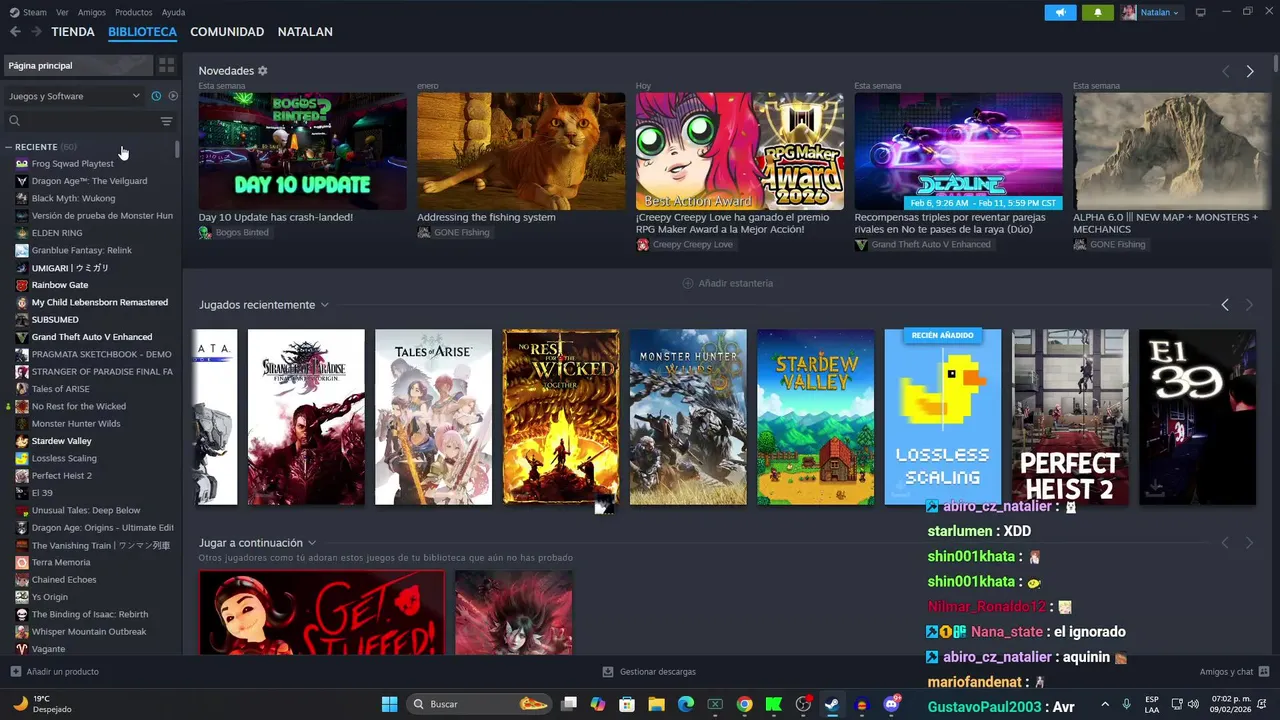
Task: Open Monster Hunter Wilds cover art
Action: [x=688, y=417]
